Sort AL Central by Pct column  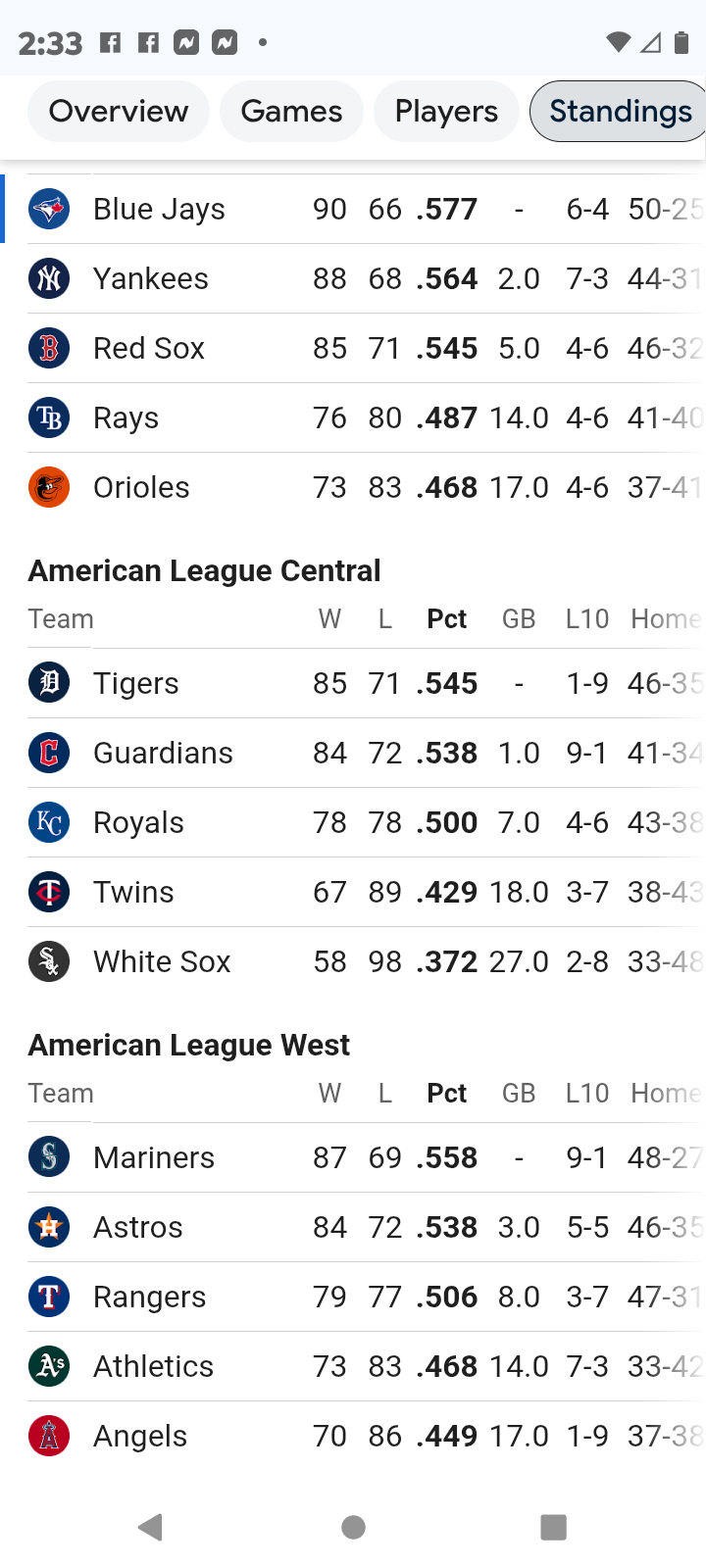pos(447,619)
